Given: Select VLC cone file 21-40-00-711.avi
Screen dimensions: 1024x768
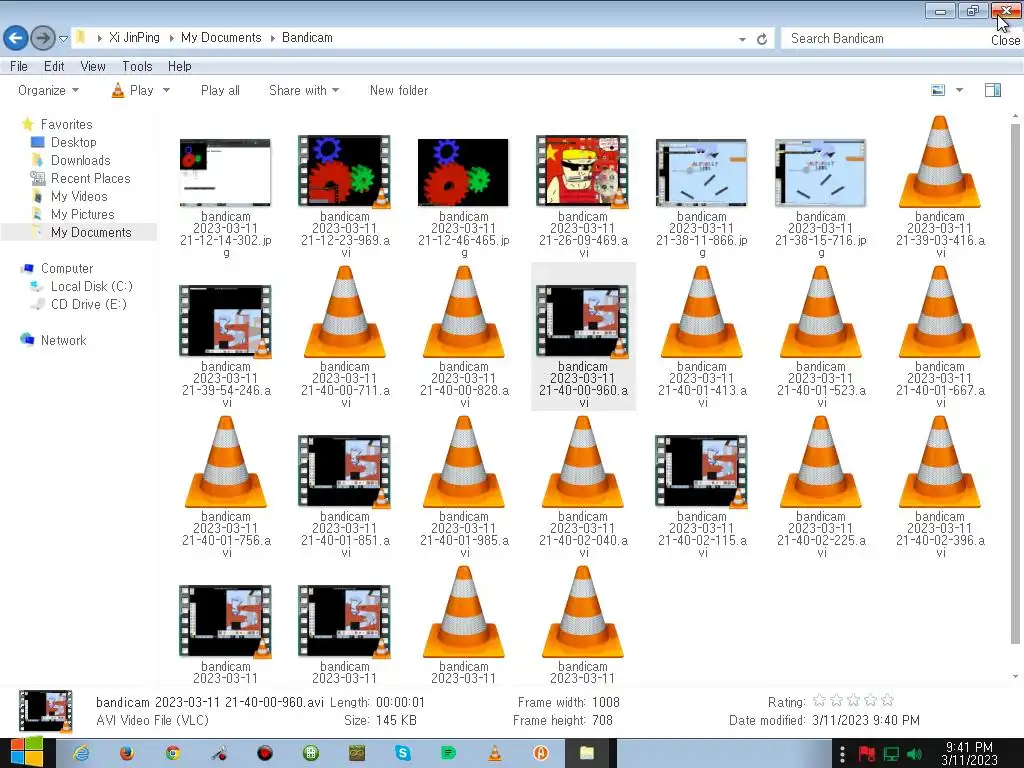Looking at the screenshot, I should tap(344, 312).
